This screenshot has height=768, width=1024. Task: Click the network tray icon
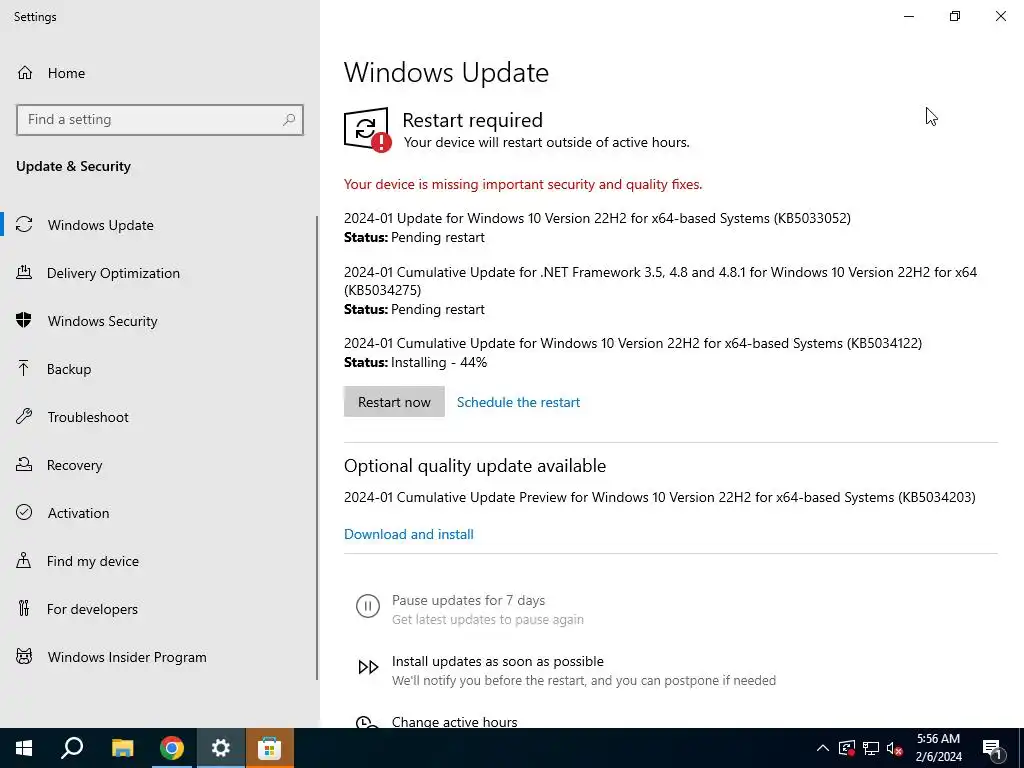click(x=871, y=748)
